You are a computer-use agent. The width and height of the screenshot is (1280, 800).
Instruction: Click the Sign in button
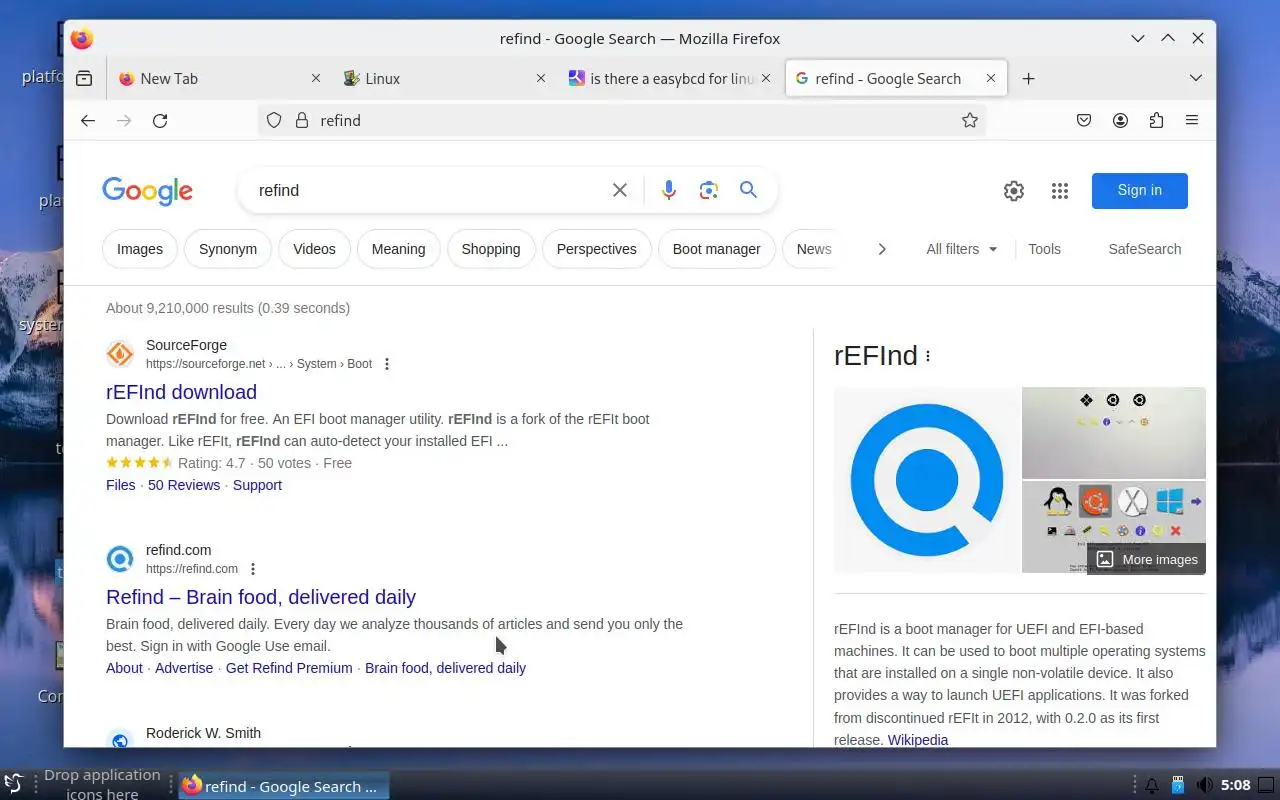pyautogui.click(x=1140, y=191)
